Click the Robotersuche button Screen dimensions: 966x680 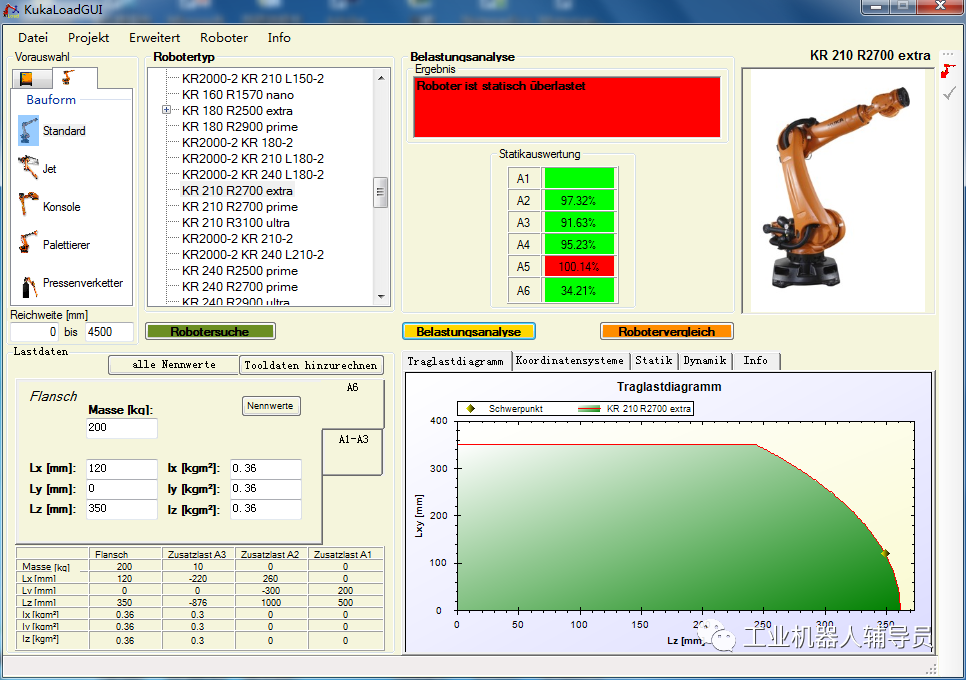pos(210,331)
